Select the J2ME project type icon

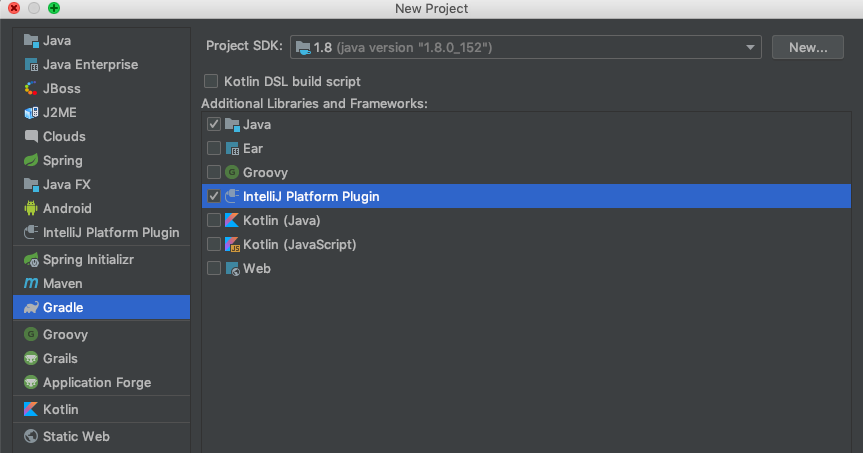(x=30, y=113)
